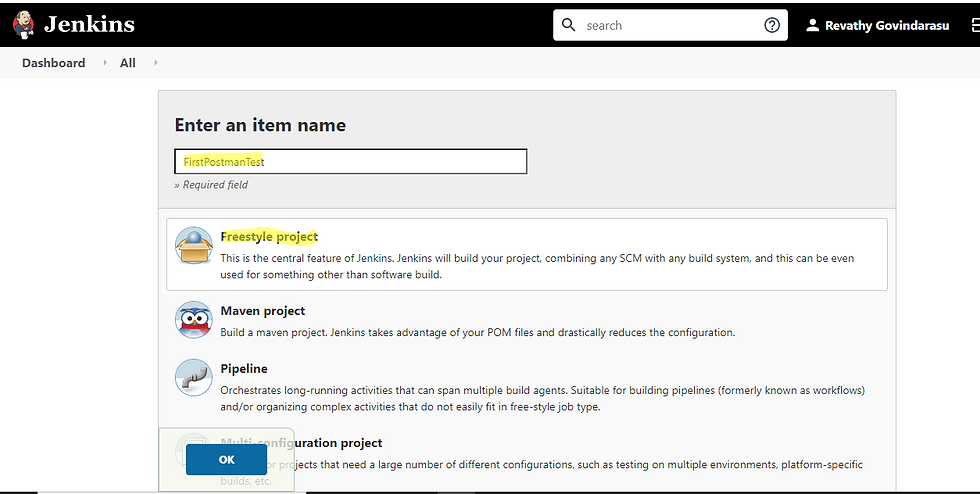Viewport: 980px width, 494px height.
Task: Click the Jenkins butler logo icon
Action: 24,25
